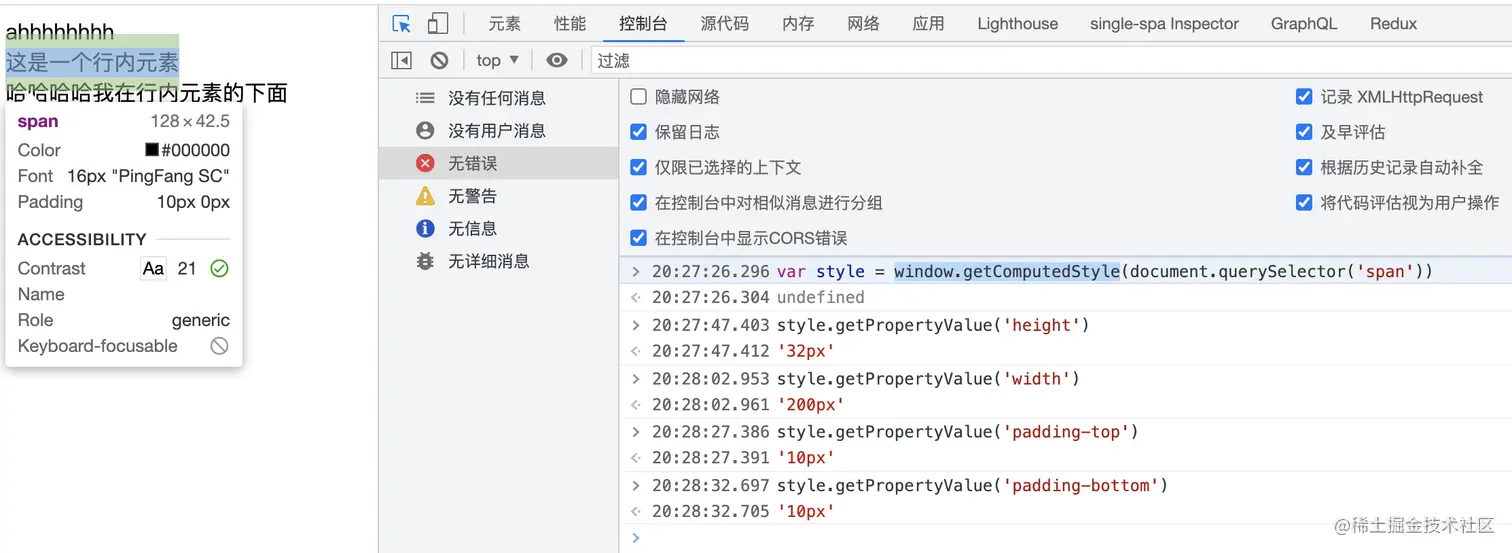Open the top context dropdown
This screenshot has height=553, width=1512.
(x=497, y=60)
